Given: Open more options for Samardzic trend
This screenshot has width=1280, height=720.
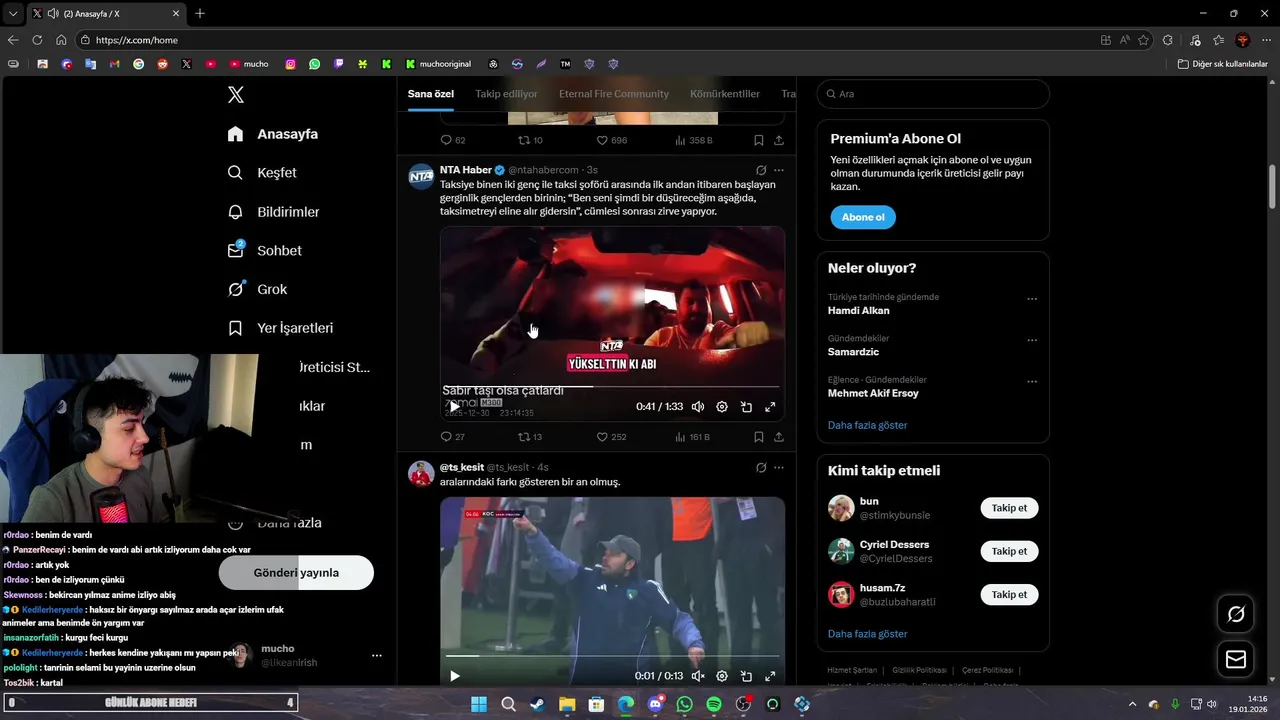Looking at the screenshot, I should click(x=1032, y=340).
